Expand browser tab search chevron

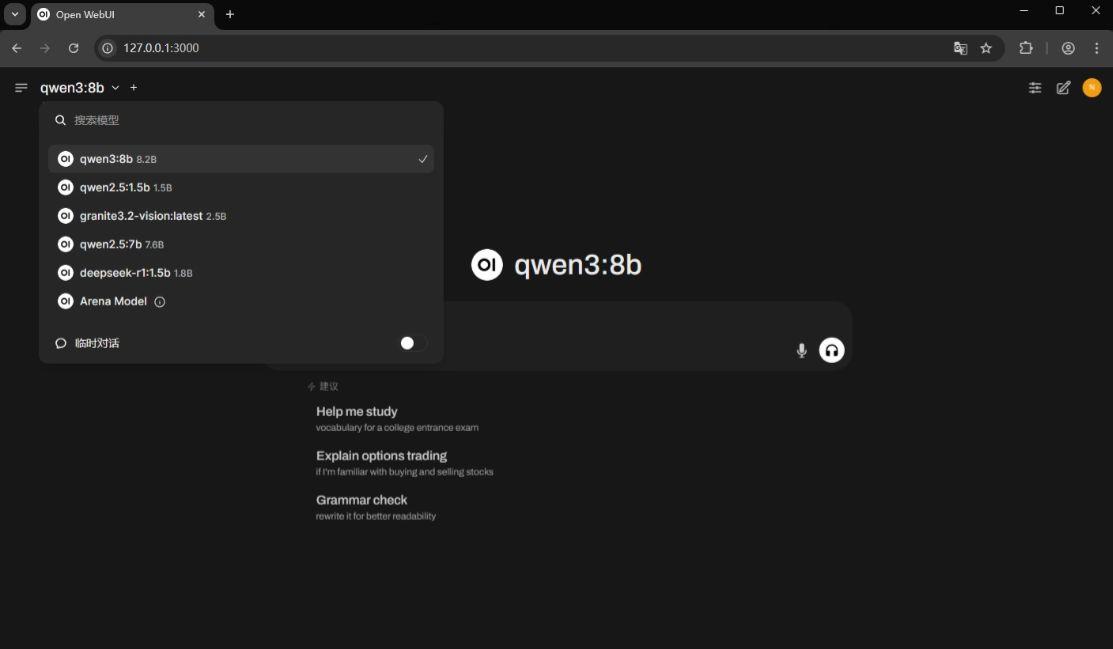pos(15,15)
